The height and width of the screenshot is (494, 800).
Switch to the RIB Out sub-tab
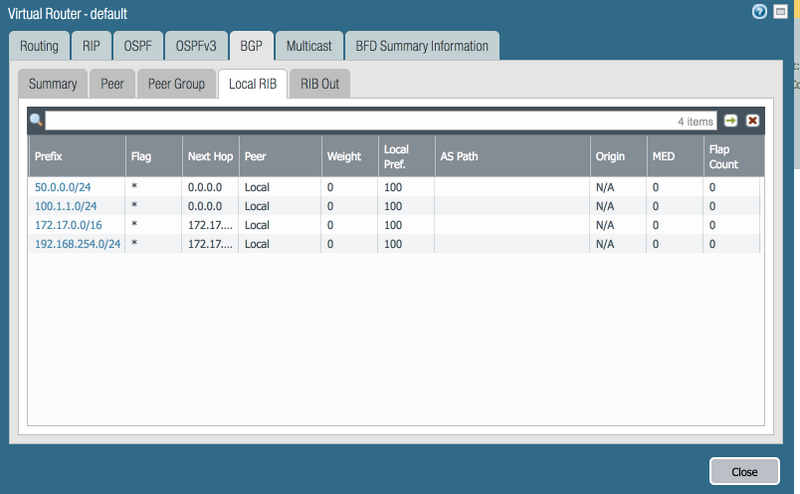[320, 84]
